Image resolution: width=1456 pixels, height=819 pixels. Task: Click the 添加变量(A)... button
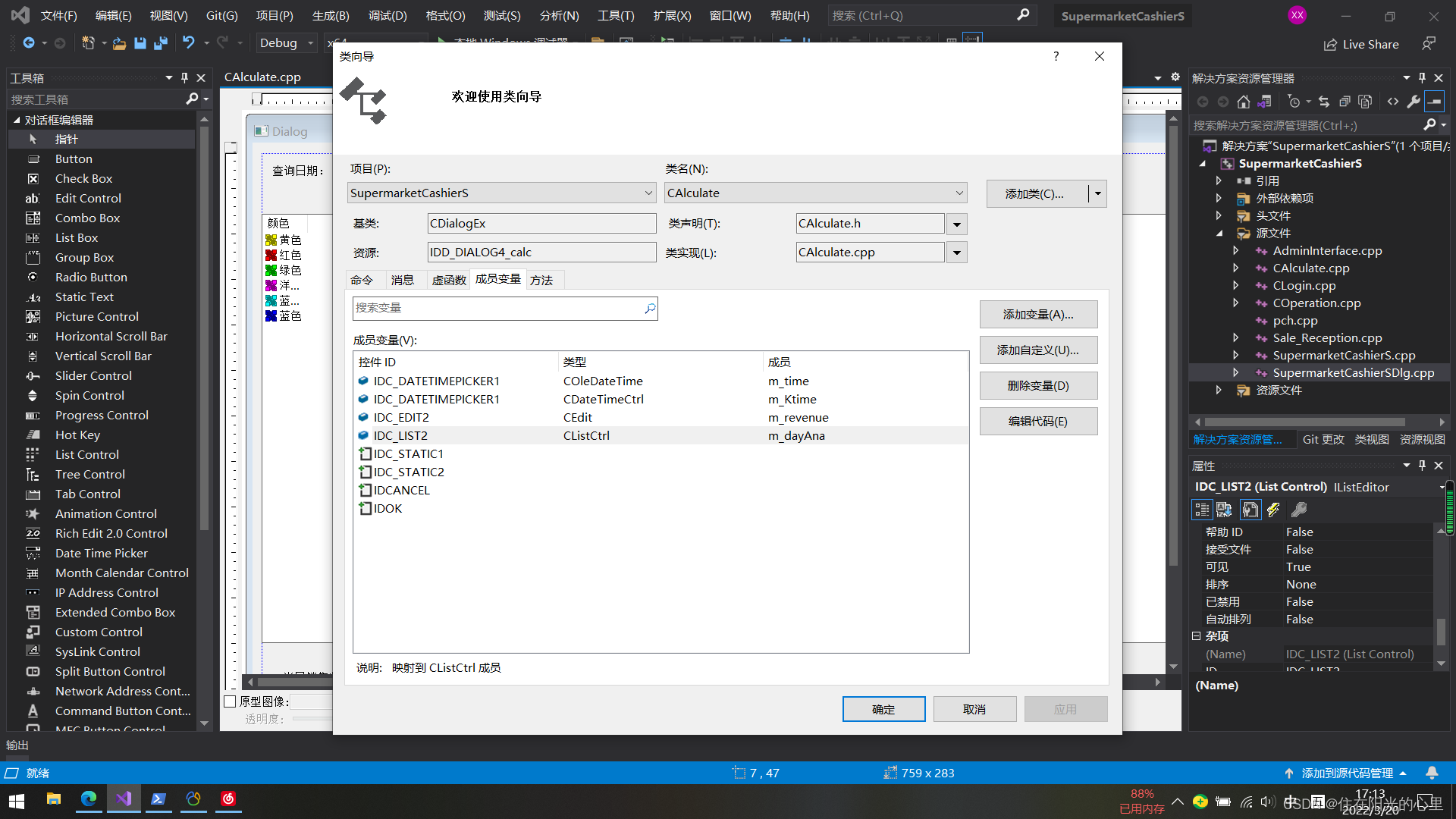1038,314
